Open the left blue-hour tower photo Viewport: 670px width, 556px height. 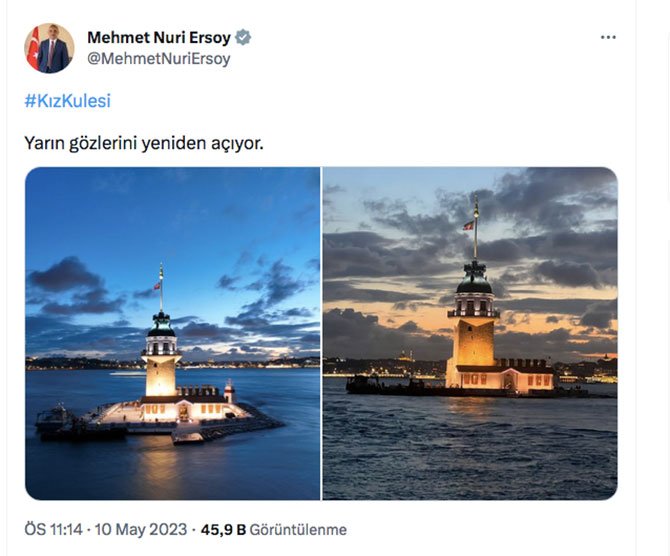point(172,333)
